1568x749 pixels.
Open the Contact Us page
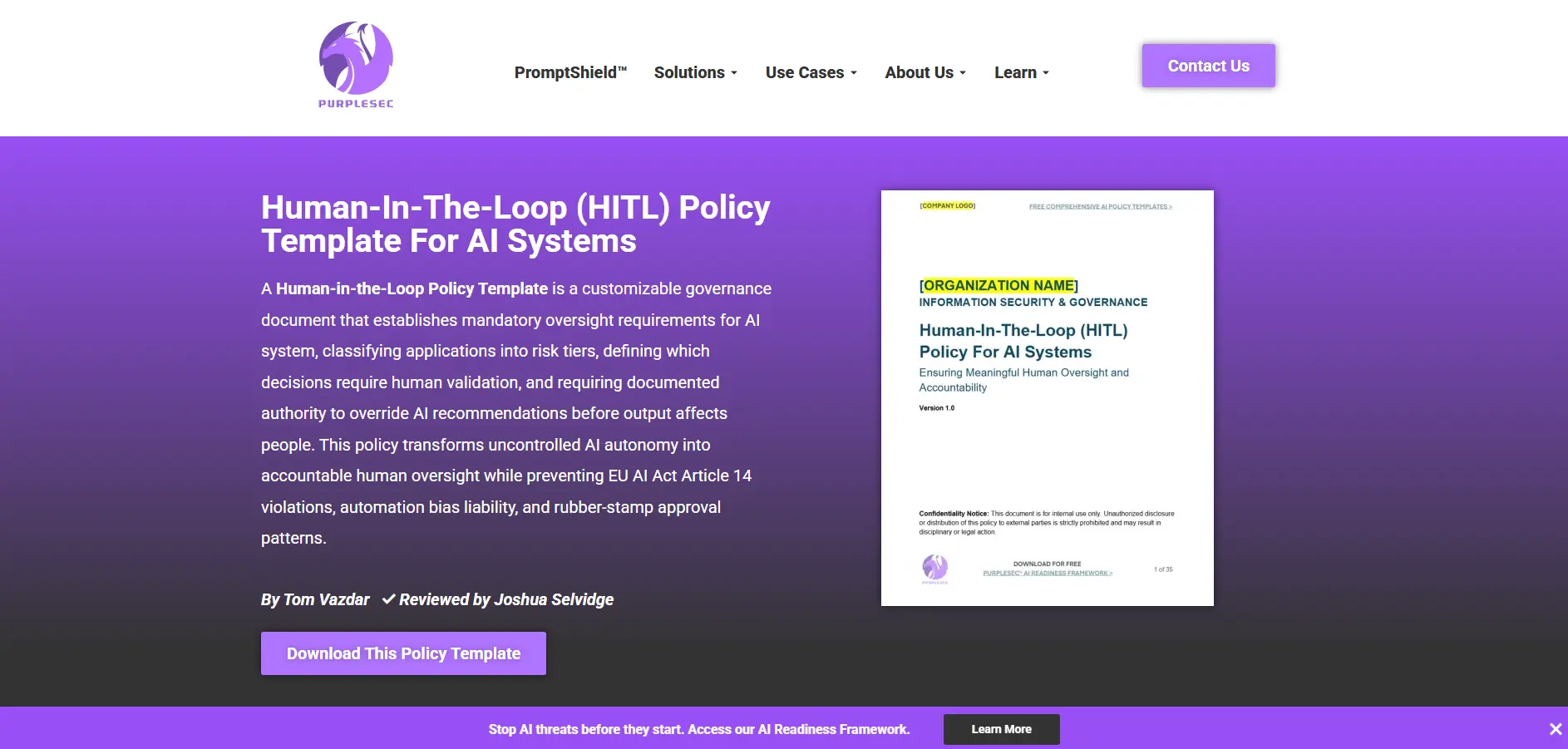[x=1207, y=65]
